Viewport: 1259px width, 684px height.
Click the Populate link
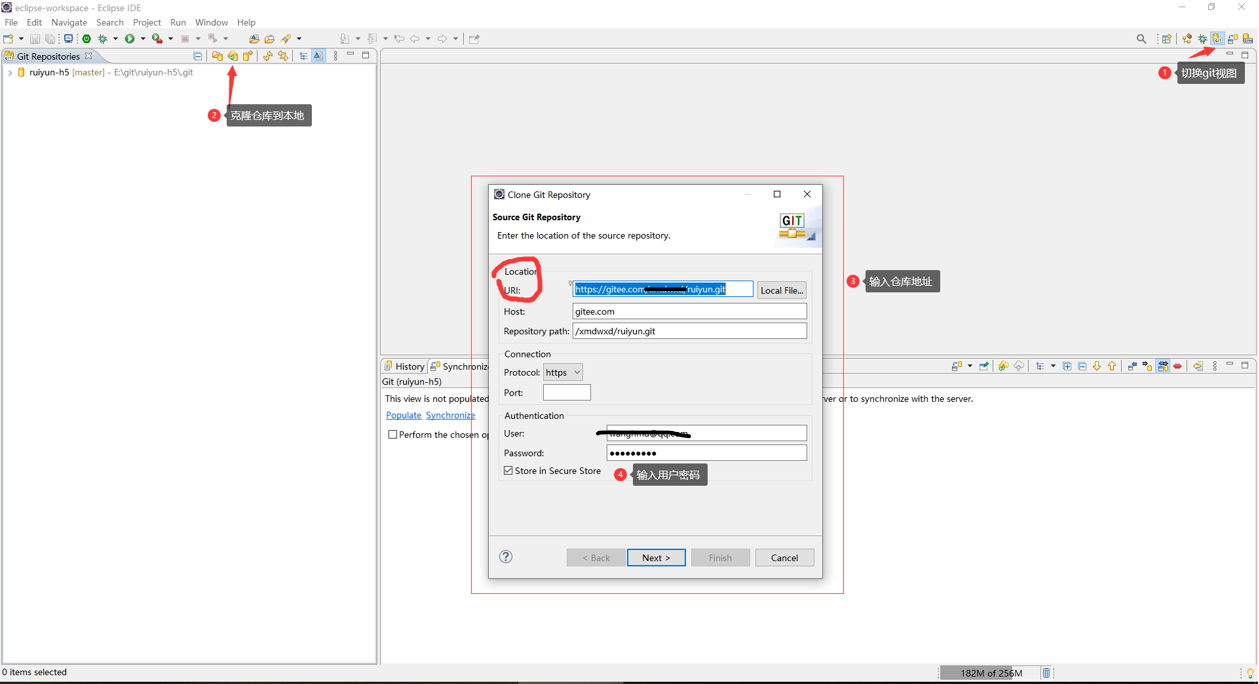click(x=403, y=415)
